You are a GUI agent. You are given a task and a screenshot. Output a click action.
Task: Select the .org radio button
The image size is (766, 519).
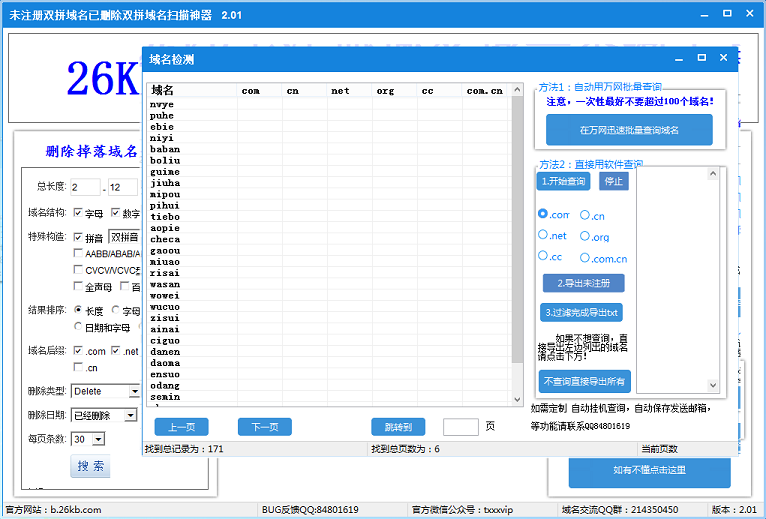tap(585, 236)
